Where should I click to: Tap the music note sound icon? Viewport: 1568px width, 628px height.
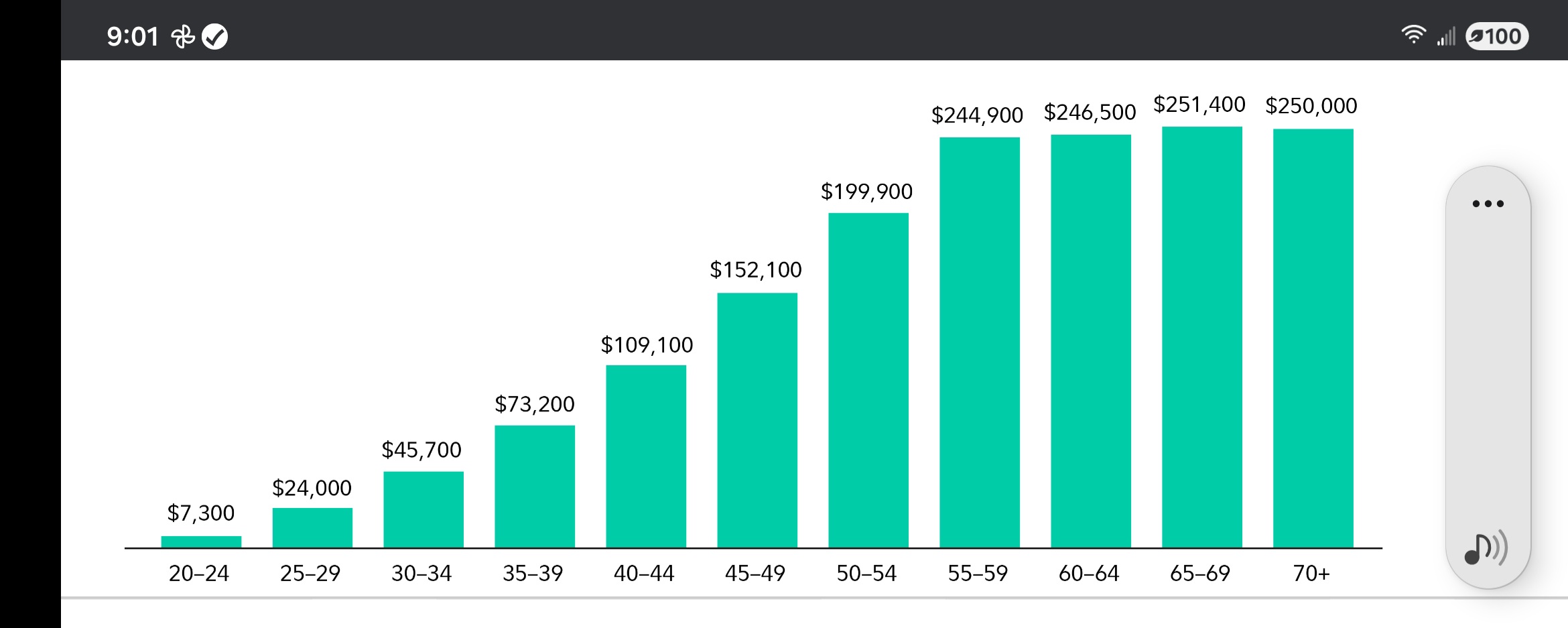tap(1486, 548)
